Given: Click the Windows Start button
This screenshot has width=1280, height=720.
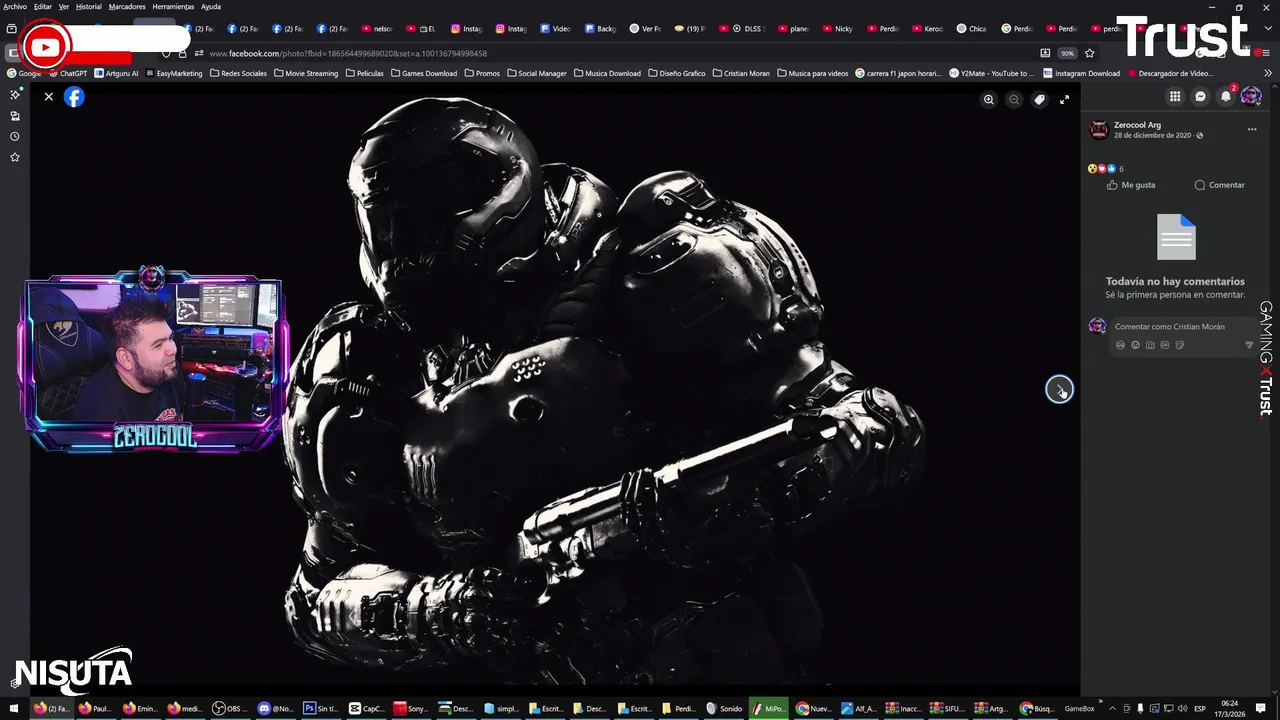Looking at the screenshot, I should 13,708.
